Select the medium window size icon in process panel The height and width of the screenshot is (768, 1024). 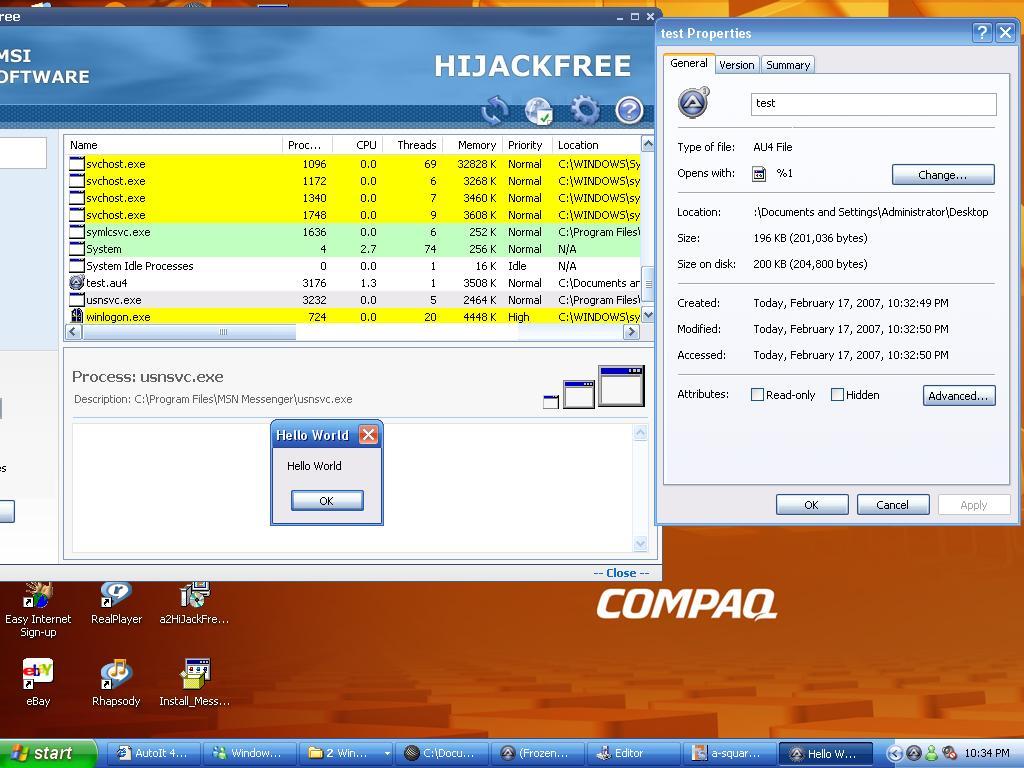579,394
